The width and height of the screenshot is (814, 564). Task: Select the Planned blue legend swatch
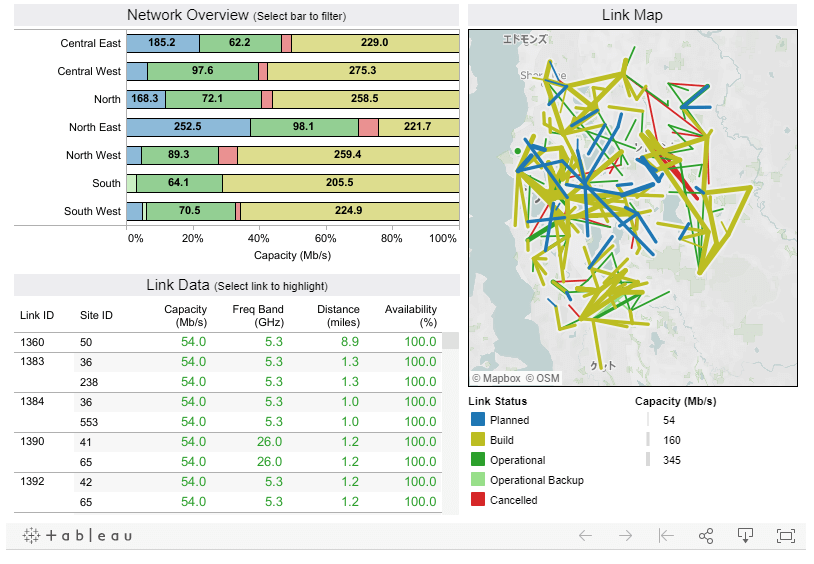(478, 420)
